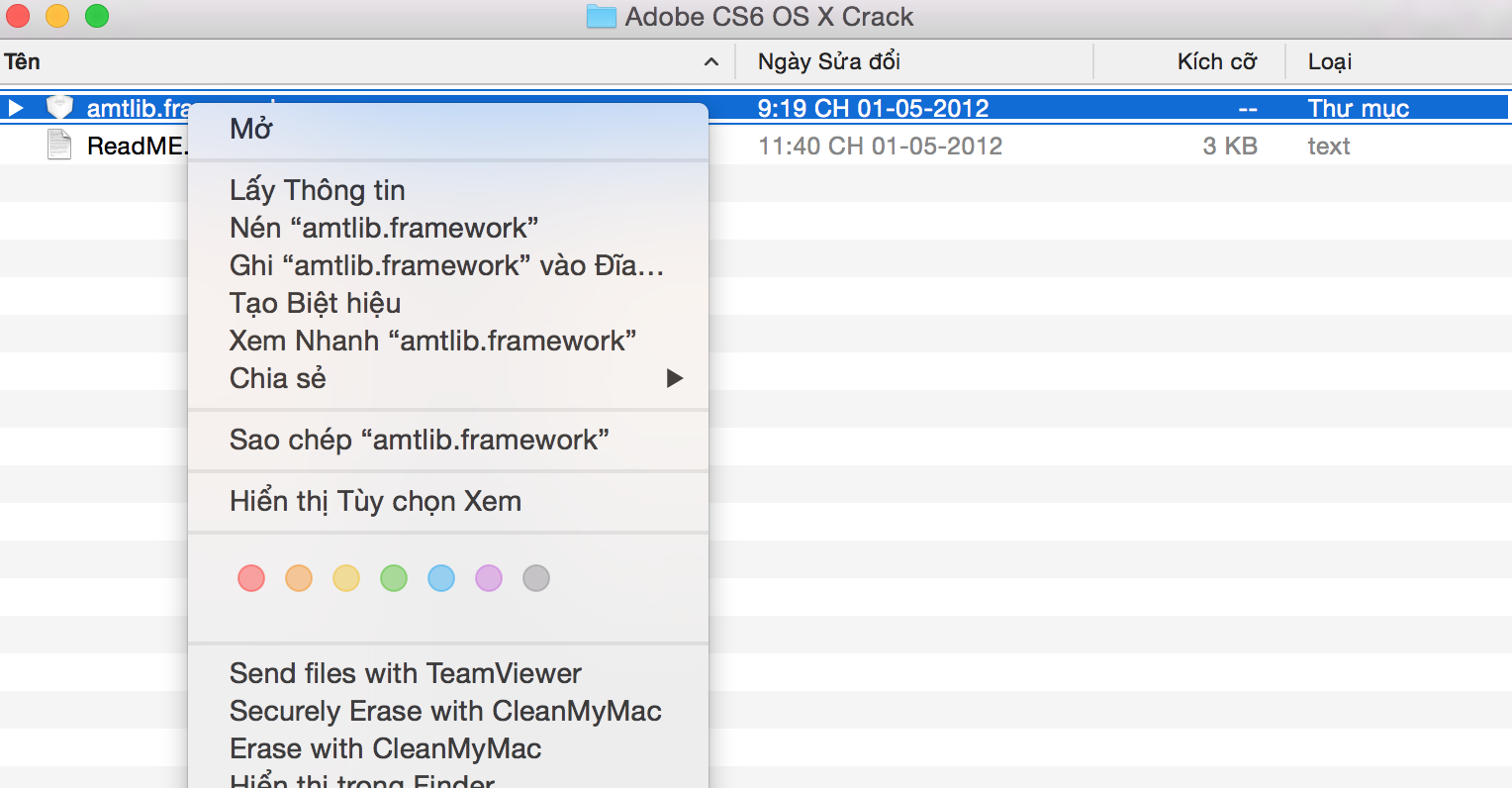The width and height of the screenshot is (1512, 788).
Task: Click the folder icon in the title bar
Action: 601,17
